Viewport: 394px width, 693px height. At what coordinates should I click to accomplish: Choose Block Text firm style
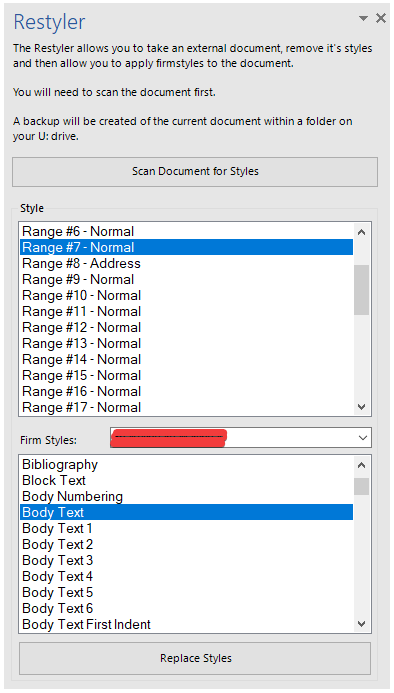pos(186,480)
